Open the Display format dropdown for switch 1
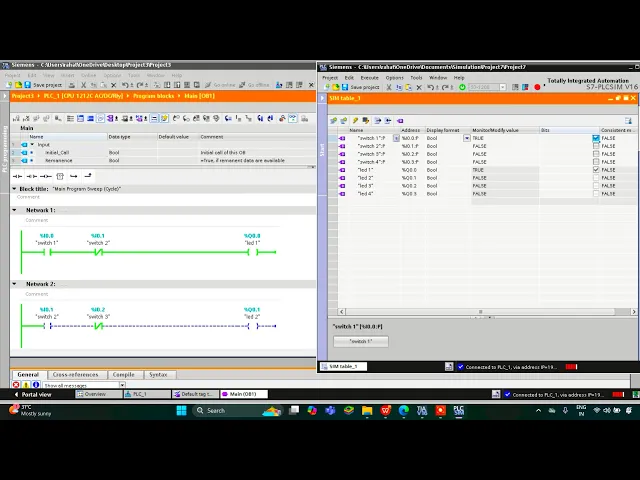This screenshot has height=480, width=640. (467, 138)
